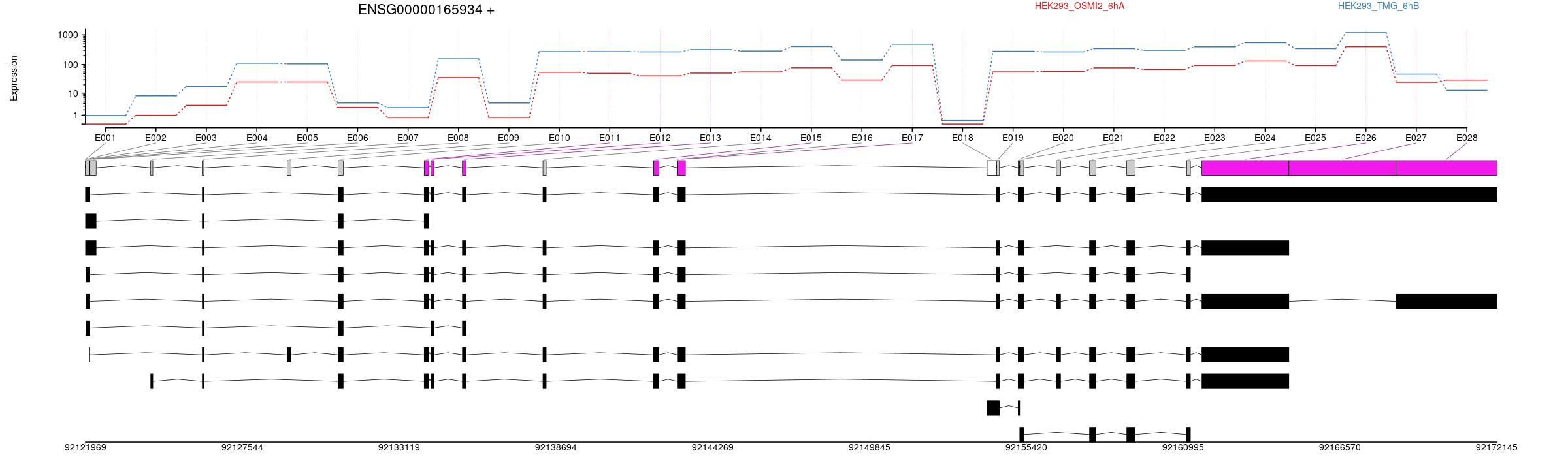Select exon label E003

[x=206, y=138]
